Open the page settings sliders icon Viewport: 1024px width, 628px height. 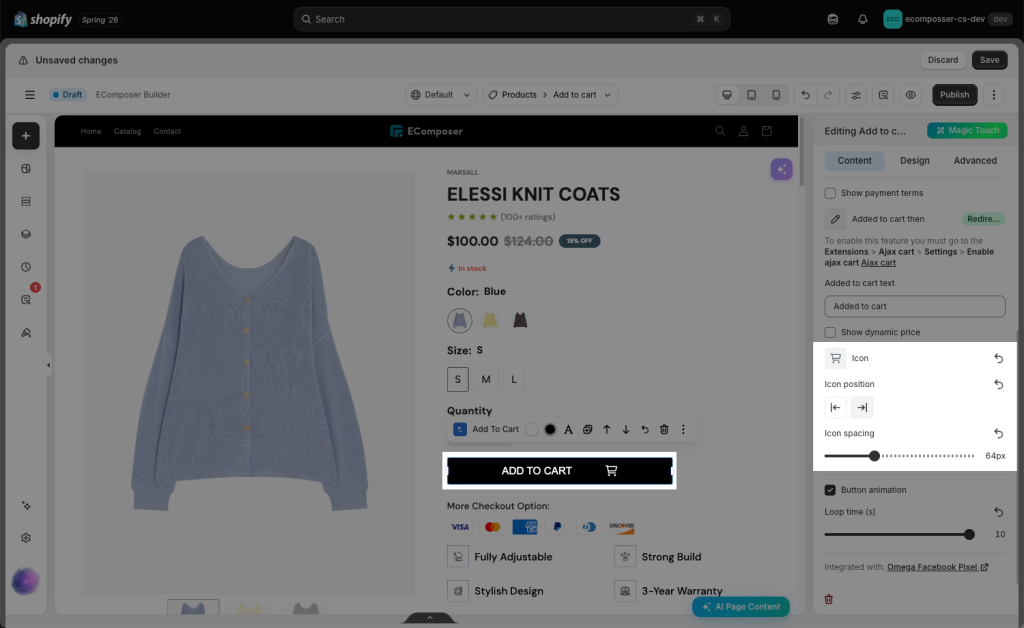pyautogui.click(x=856, y=95)
